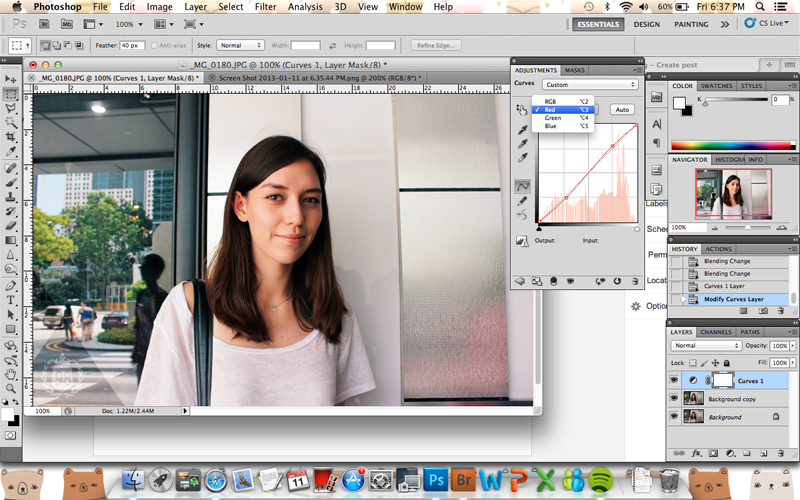The width and height of the screenshot is (800, 500).
Task: Select the Gradient tool
Action: point(10,240)
